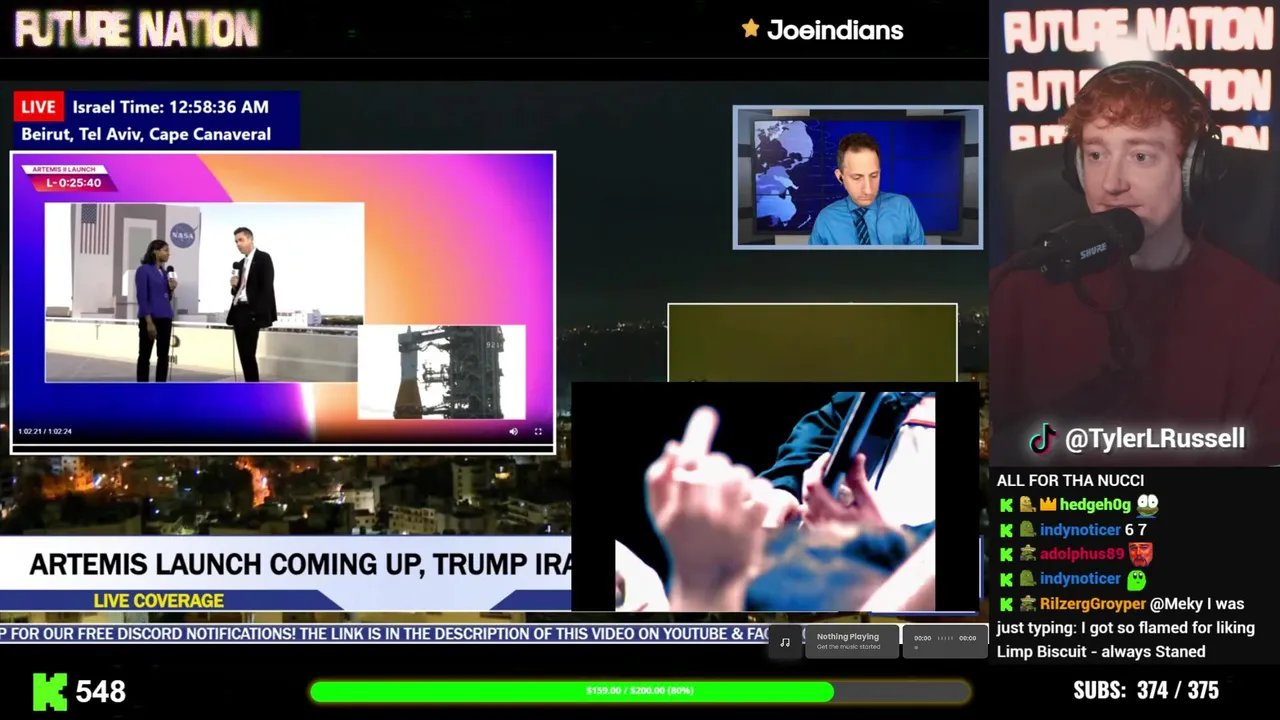
Task: Click the music note widget icon
Action: click(x=785, y=642)
